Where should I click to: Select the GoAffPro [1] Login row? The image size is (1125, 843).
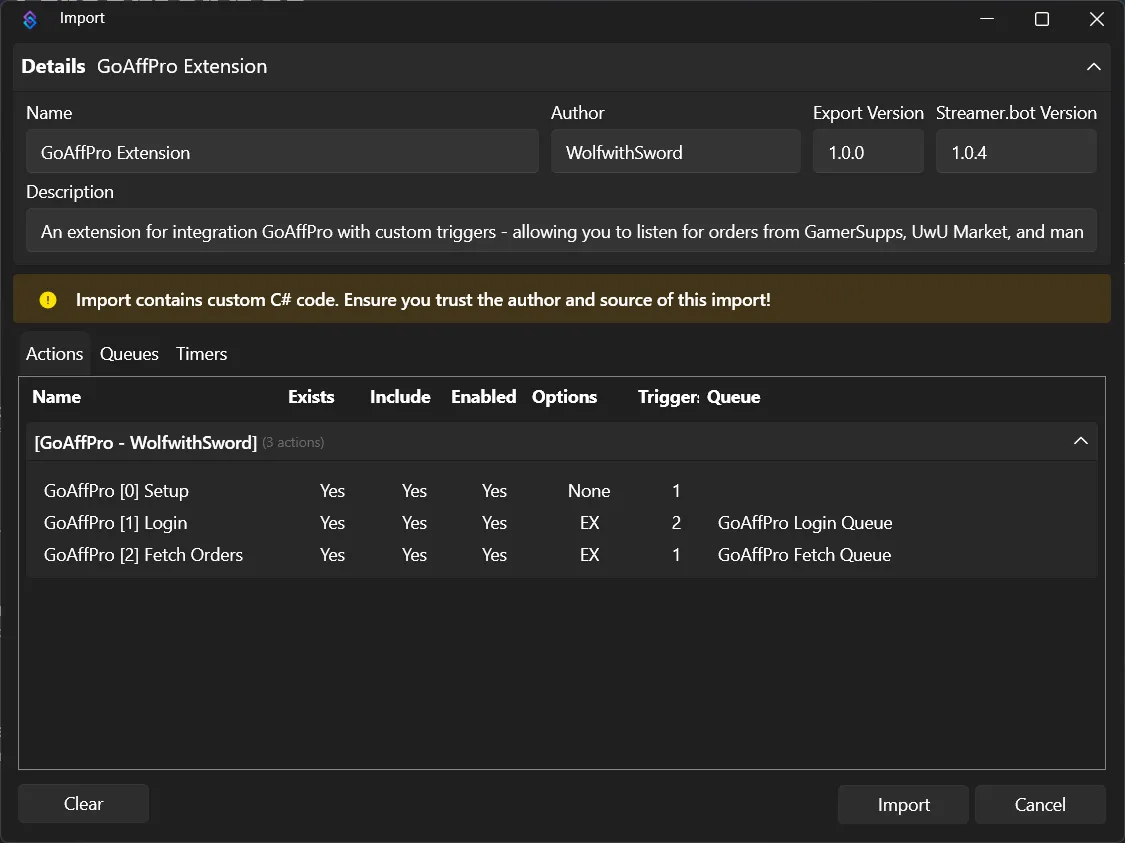(562, 523)
